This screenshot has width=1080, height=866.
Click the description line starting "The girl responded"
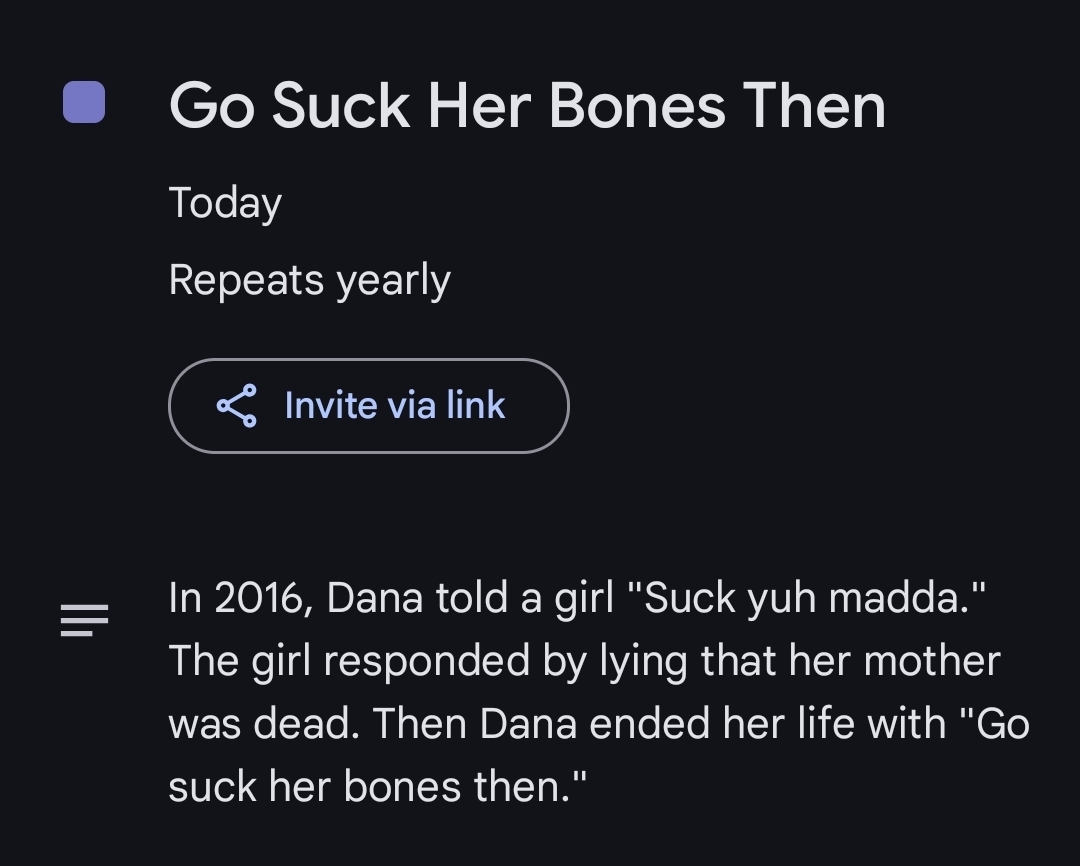coord(584,660)
